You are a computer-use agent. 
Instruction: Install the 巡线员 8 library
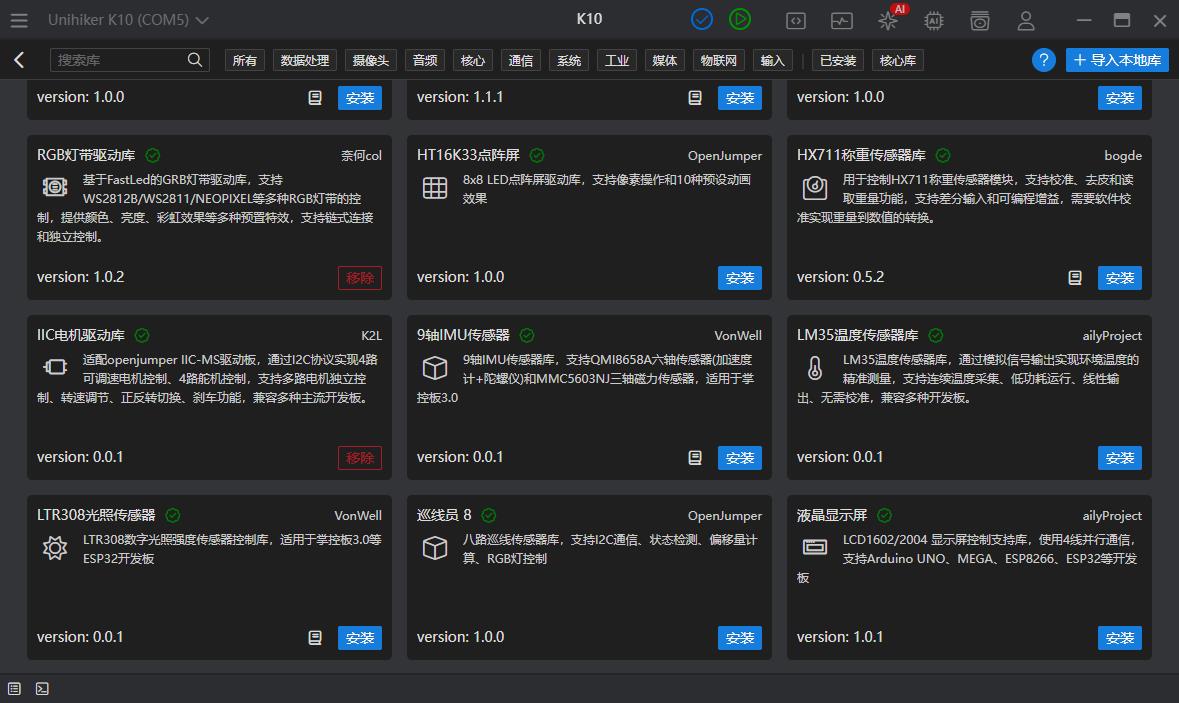(740, 638)
